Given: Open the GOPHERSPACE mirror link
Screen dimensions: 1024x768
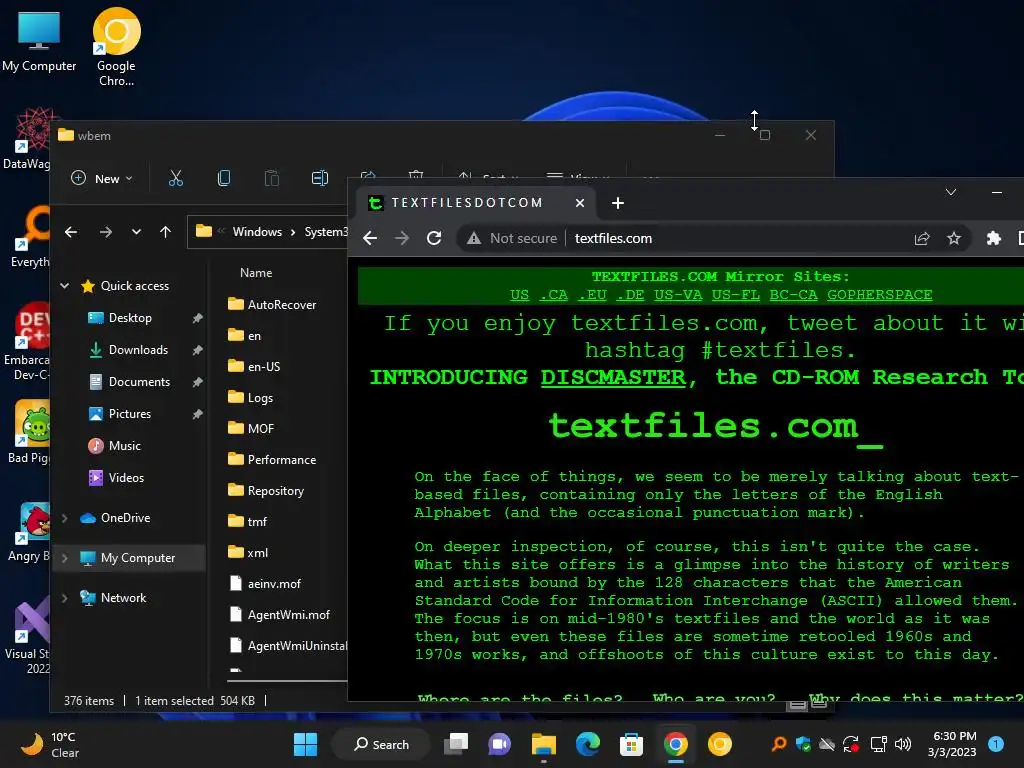Looking at the screenshot, I should (x=880, y=295).
